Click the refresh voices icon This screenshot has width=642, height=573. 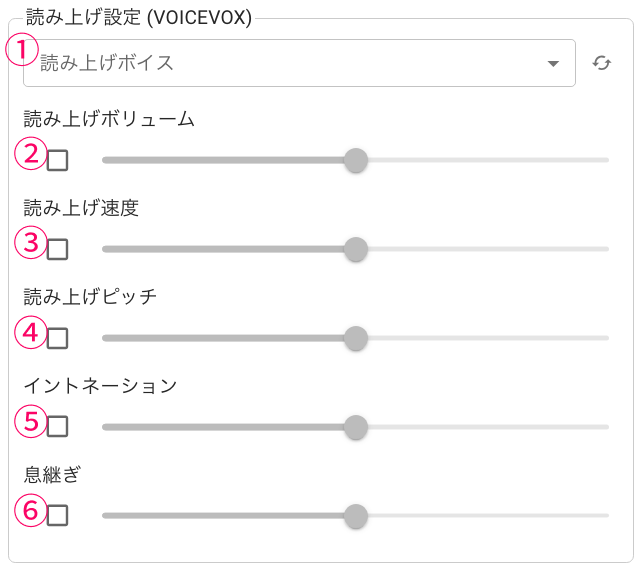(602, 63)
